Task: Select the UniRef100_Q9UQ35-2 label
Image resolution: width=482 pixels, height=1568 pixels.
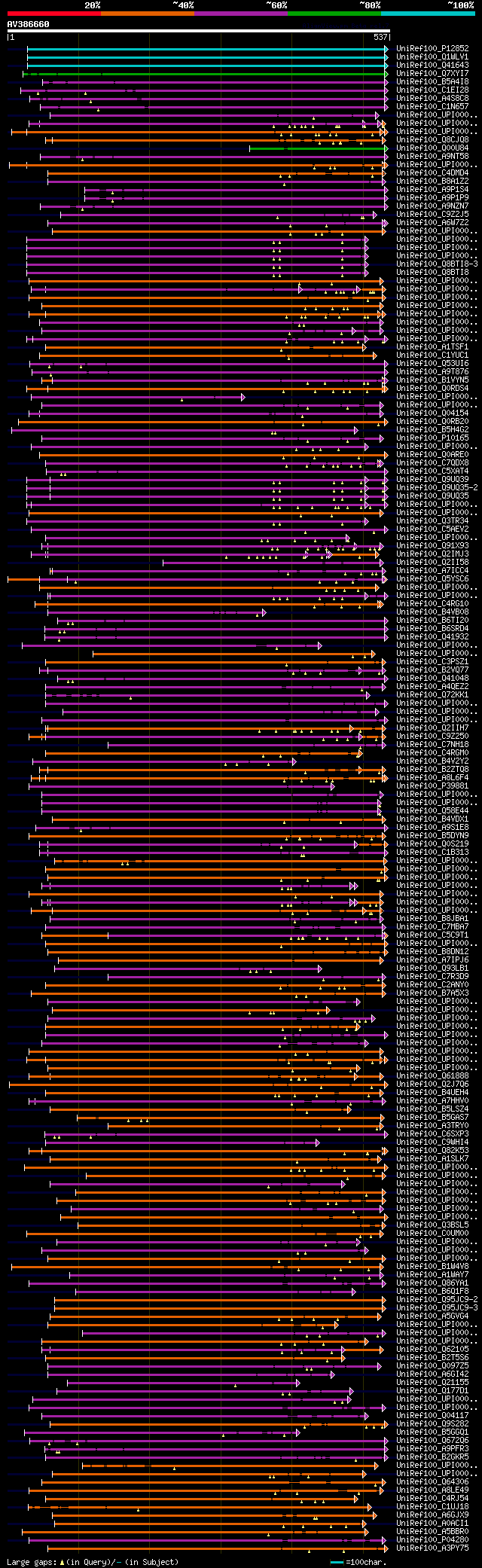Action: (x=437, y=487)
